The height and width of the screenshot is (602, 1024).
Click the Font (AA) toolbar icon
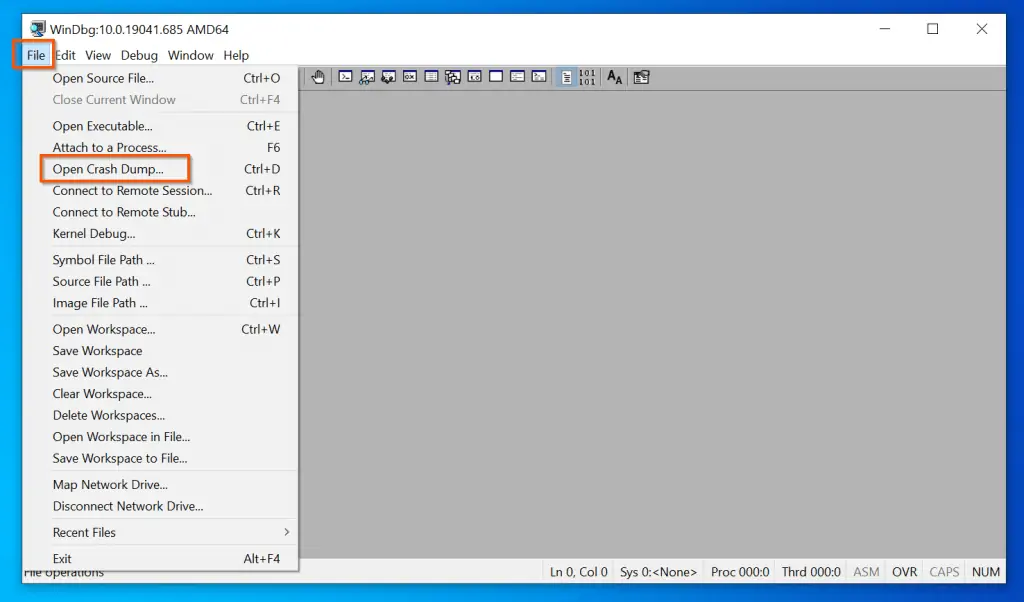(615, 77)
